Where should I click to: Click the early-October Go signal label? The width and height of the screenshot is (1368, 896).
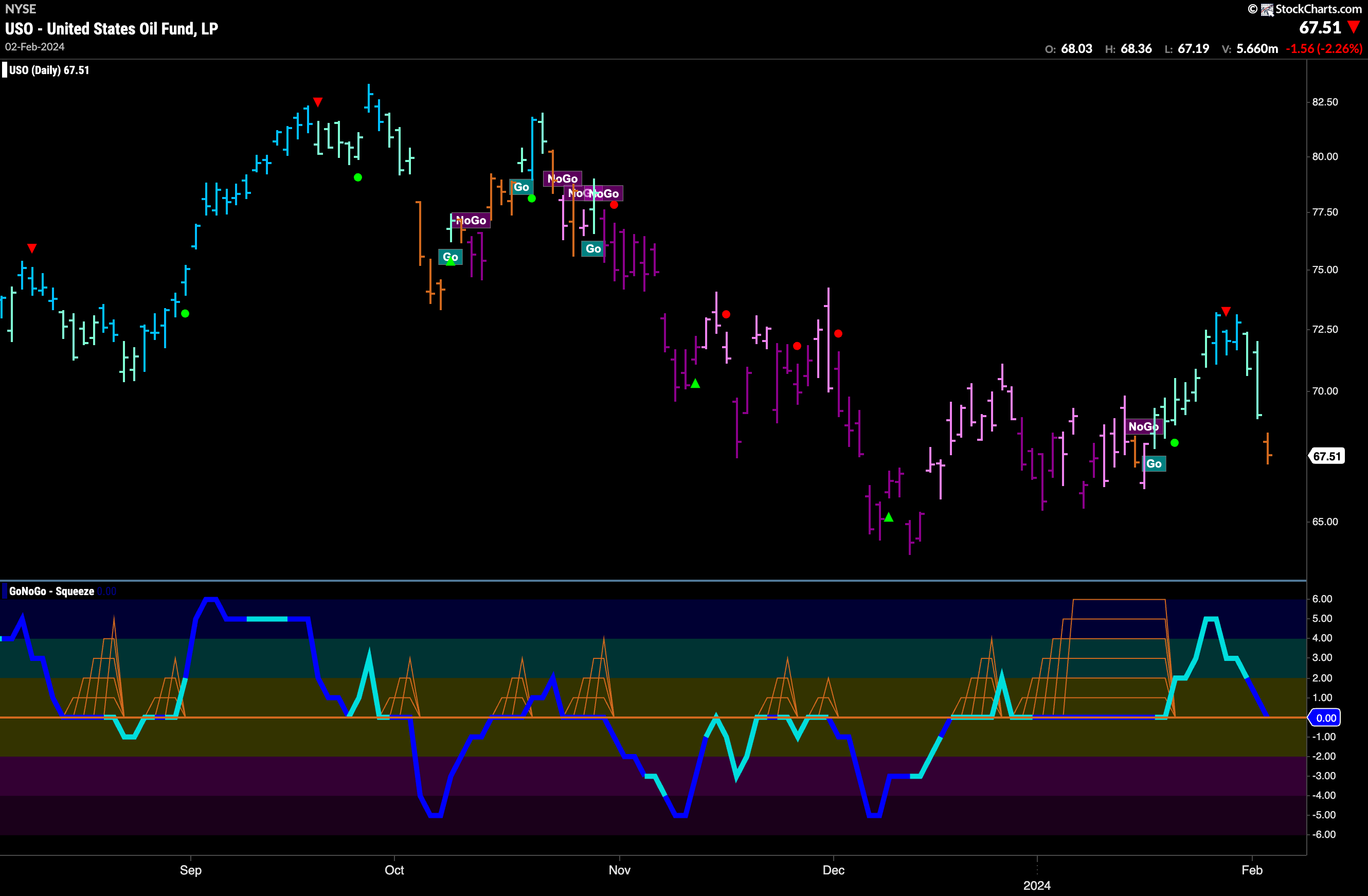(451, 257)
